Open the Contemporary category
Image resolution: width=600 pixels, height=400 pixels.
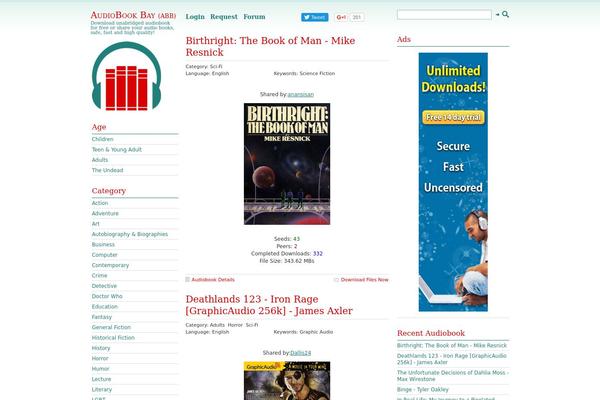pyautogui.click(x=110, y=265)
